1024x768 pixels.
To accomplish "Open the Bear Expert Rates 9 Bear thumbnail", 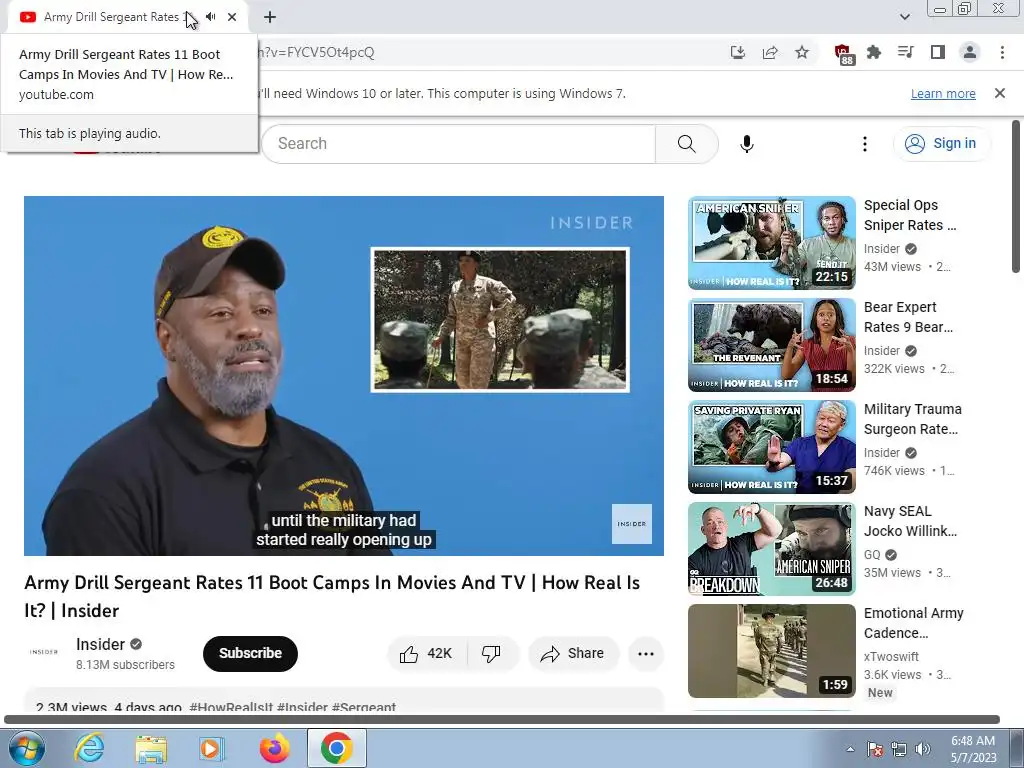I will (771, 345).
